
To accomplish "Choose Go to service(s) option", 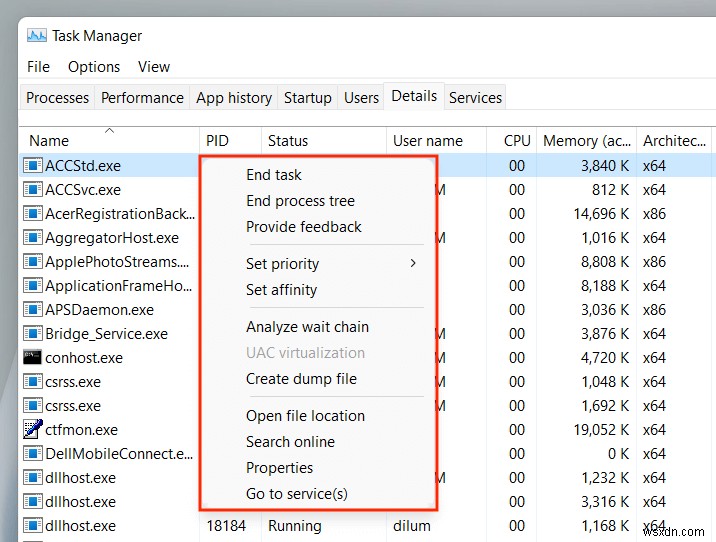I will pyautogui.click(x=297, y=494).
